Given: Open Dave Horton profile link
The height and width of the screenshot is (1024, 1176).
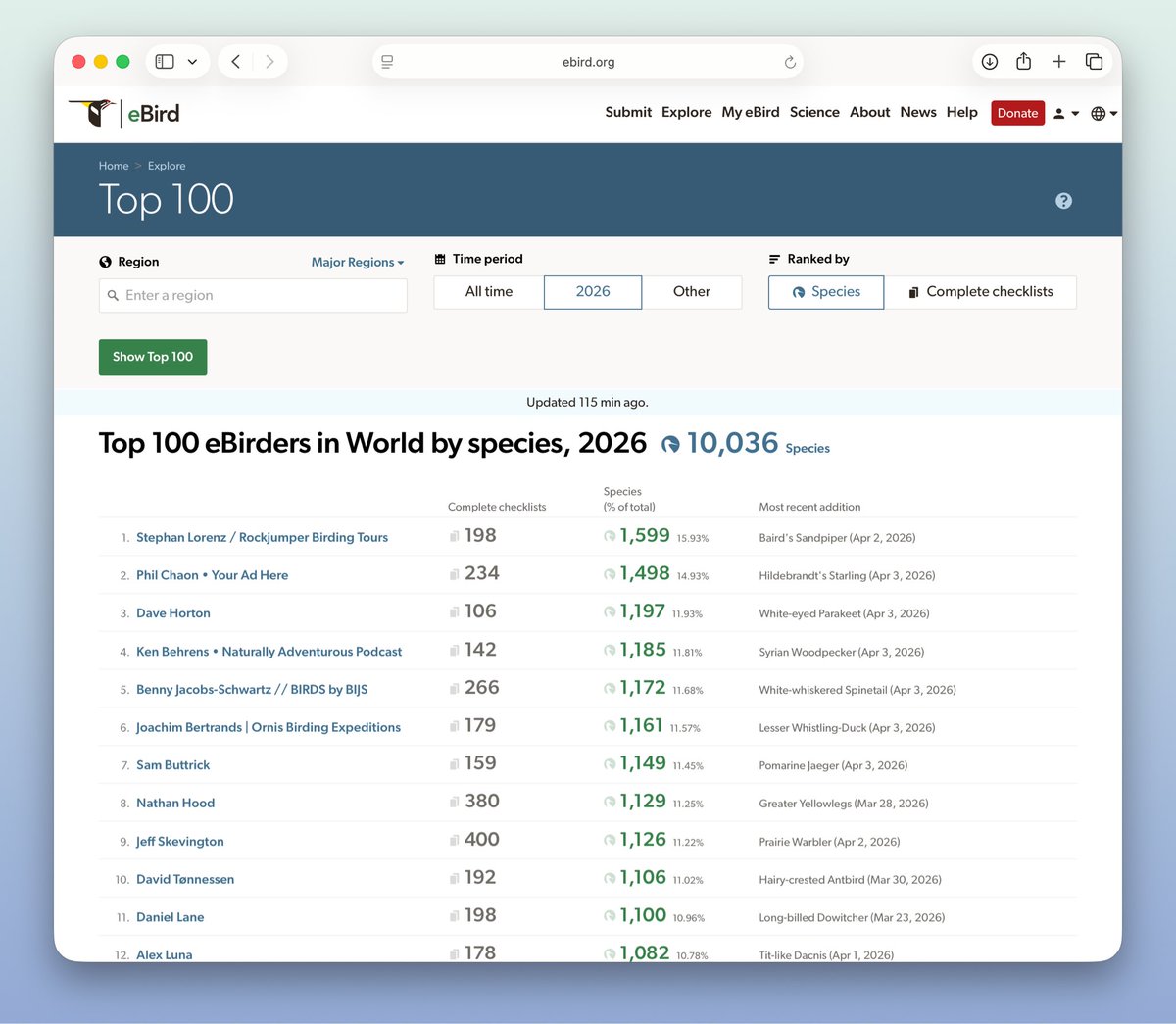Looking at the screenshot, I should [173, 613].
